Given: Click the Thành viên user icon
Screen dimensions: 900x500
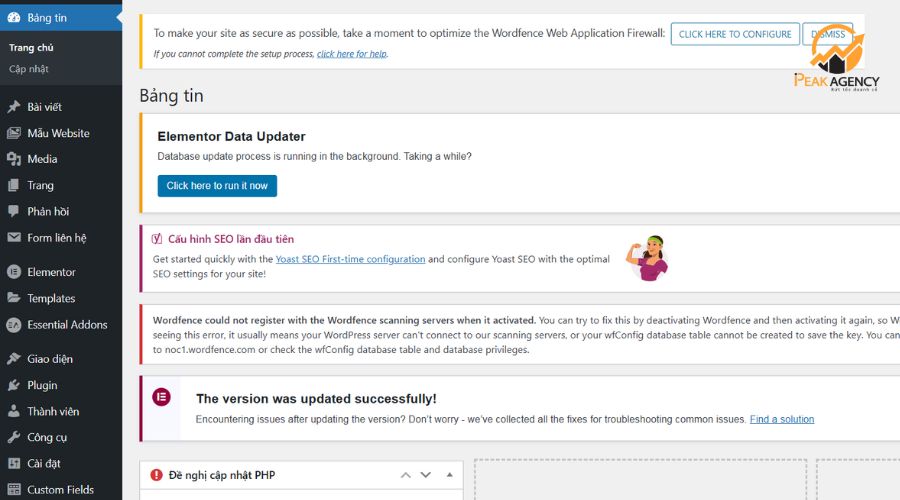Looking at the screenshot, I should click(14, 411).
